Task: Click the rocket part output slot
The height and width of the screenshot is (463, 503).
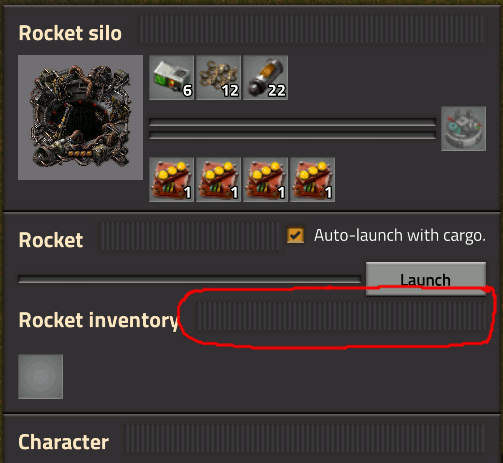Action: (463, 129)
